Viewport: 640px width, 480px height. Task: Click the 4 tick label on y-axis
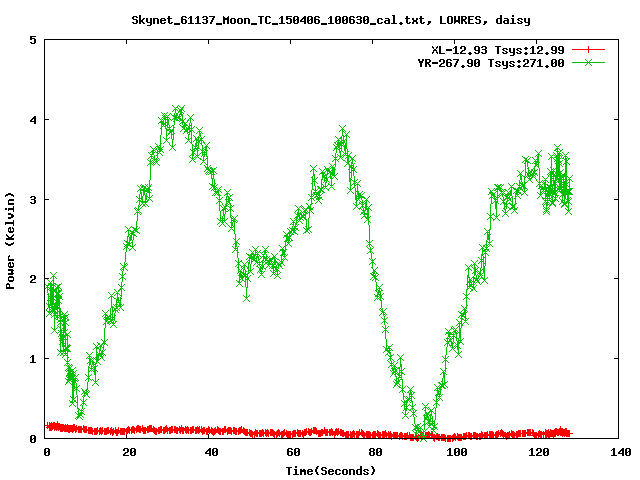click(x=33, y=120)
